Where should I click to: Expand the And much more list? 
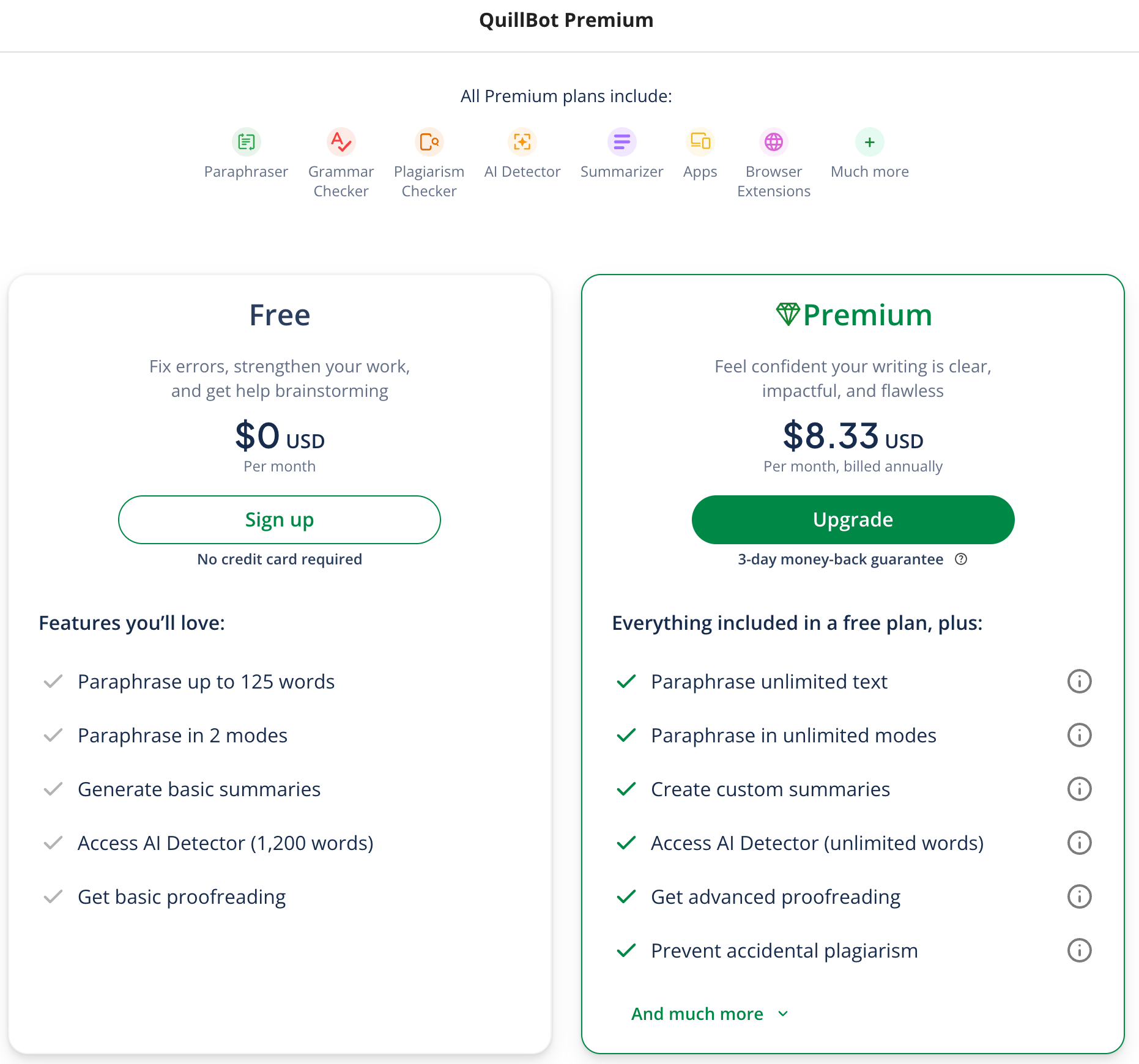tap(697, 1014)
